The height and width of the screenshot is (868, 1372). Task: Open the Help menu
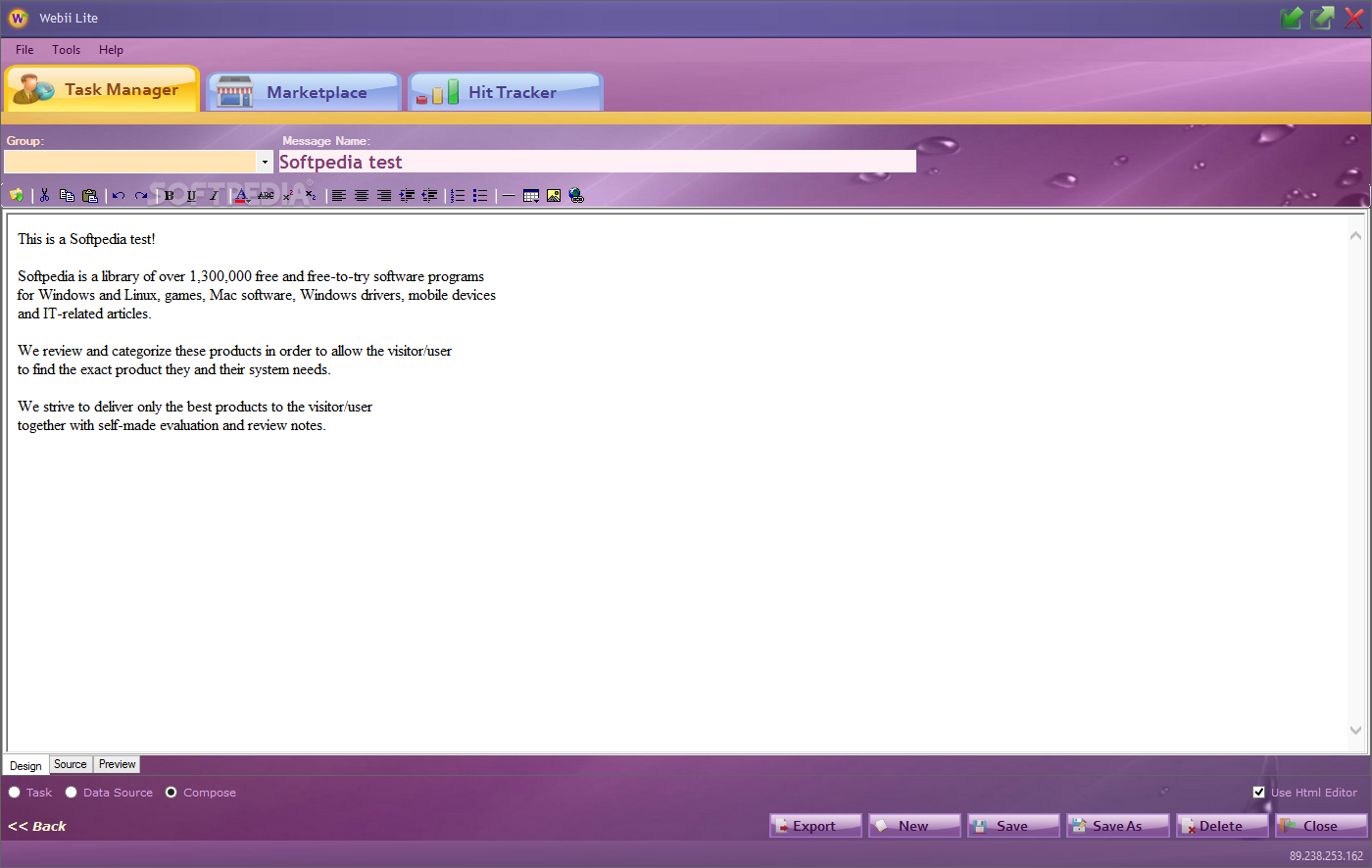111,50
